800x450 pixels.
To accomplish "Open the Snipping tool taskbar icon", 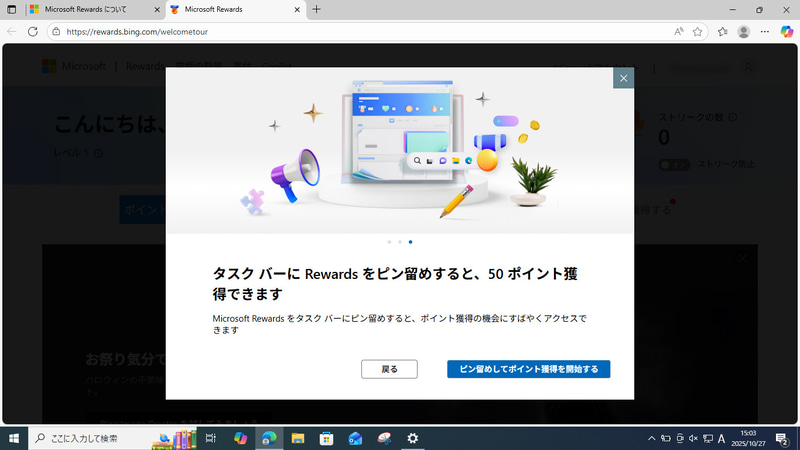I will pos(384,438).
